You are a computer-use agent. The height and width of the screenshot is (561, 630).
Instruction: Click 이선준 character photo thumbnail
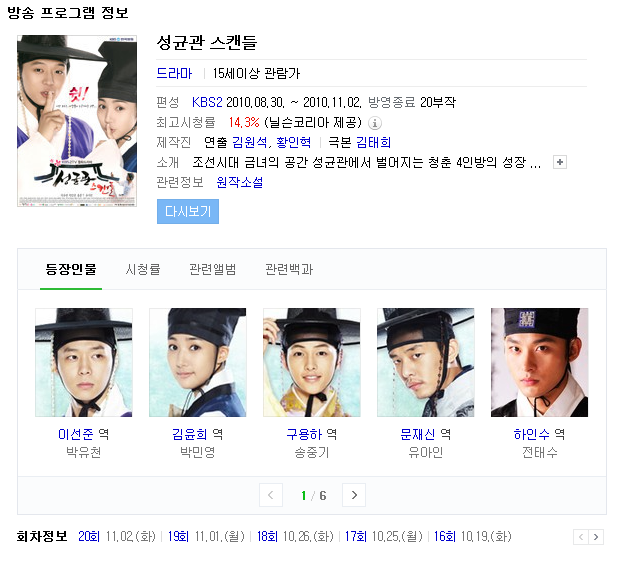(84, 362)
